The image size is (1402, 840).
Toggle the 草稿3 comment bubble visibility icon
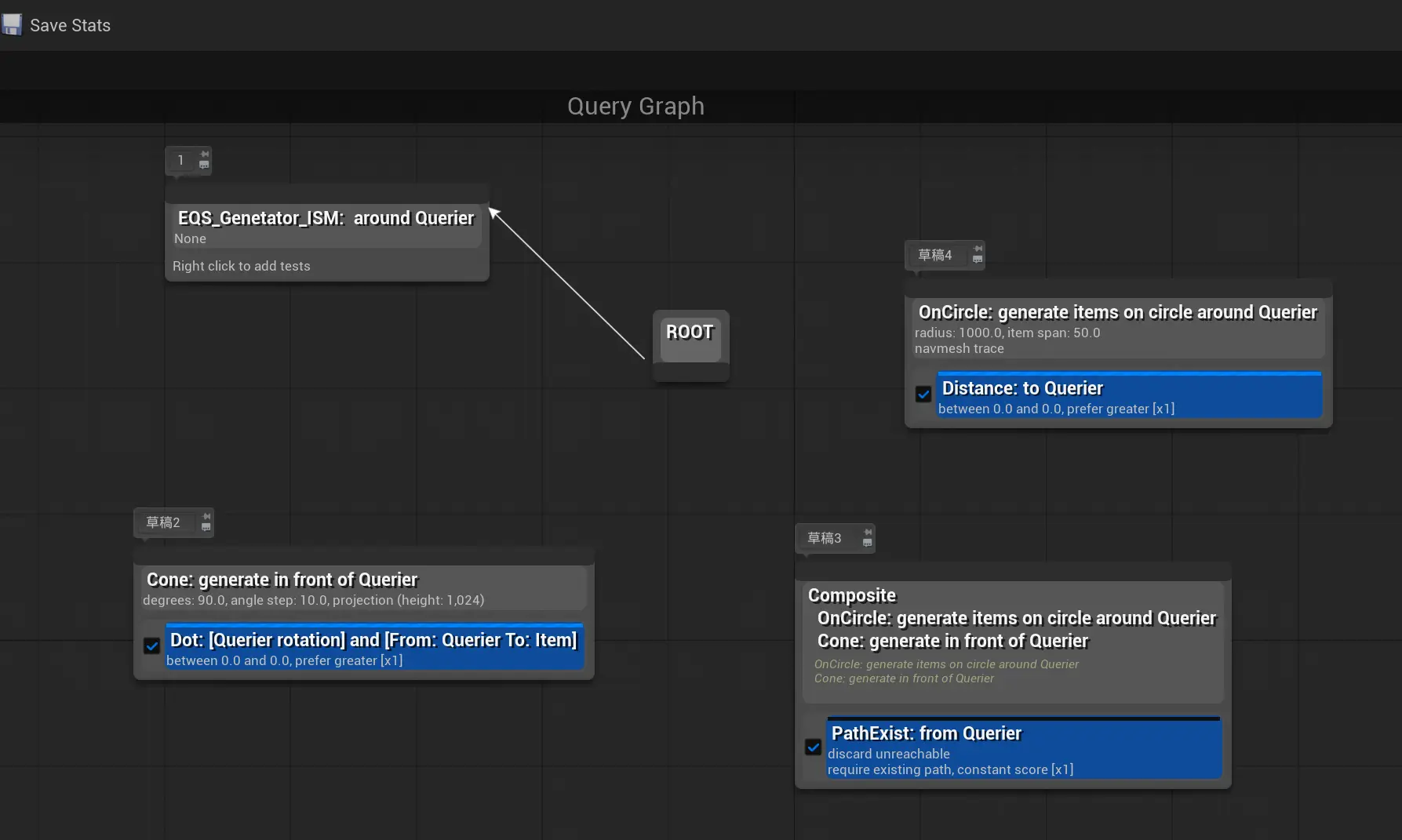pos(867,543)
